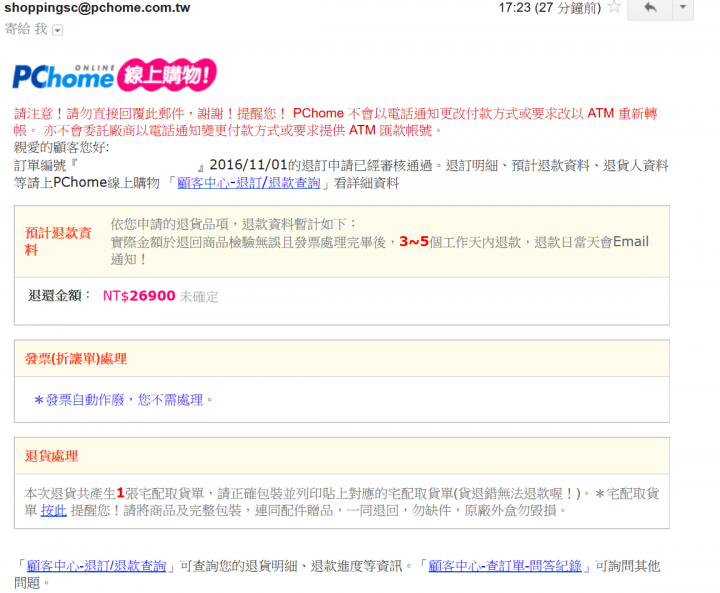
Task: Click the PChome Online logo
Action: pyautogui.click(x=63, y=76)
